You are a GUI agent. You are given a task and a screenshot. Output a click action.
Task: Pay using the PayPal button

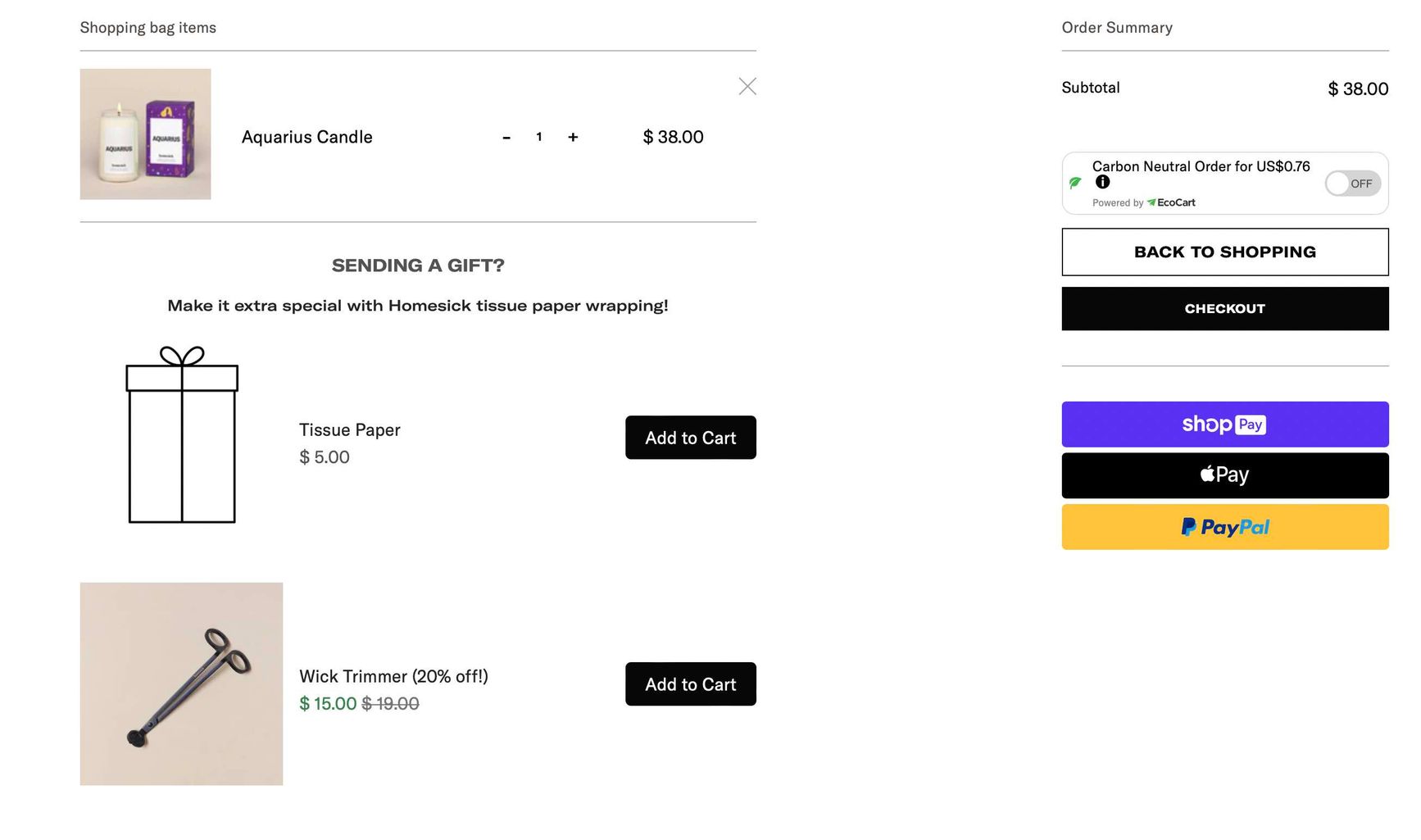[1224, 527]
